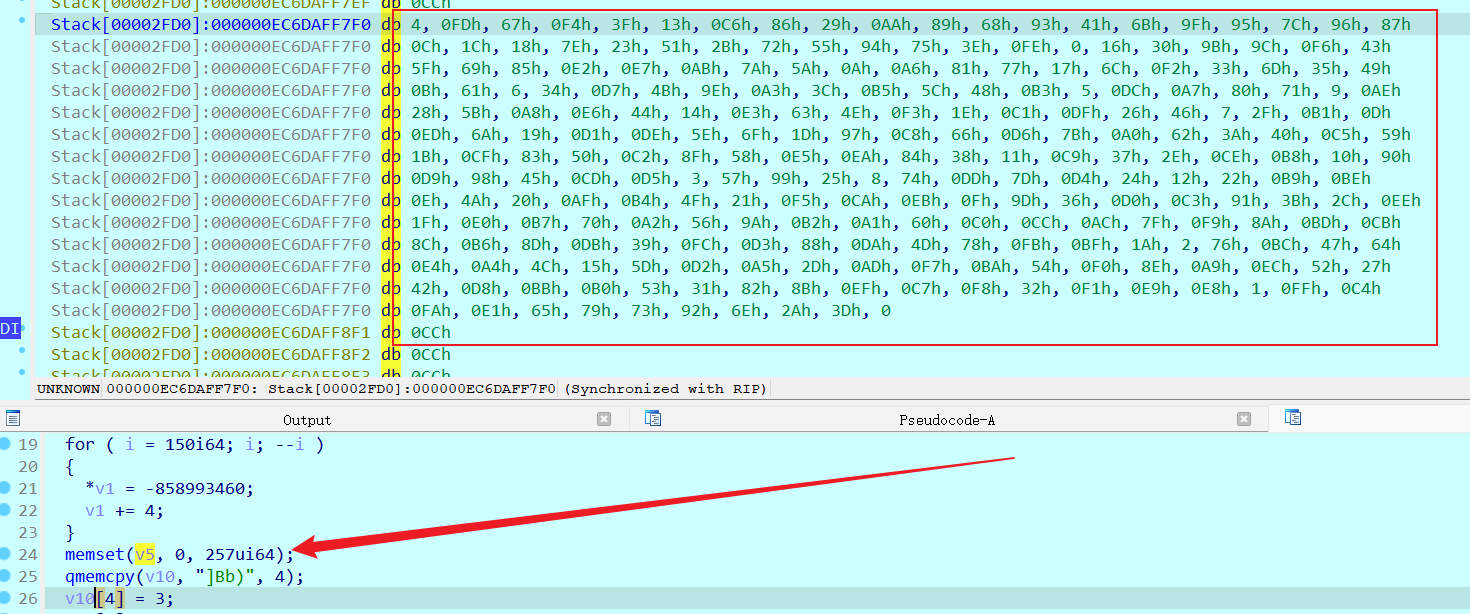Click line number 23 in the gutter
The image size is (1470, 614).
coord(27,532)
